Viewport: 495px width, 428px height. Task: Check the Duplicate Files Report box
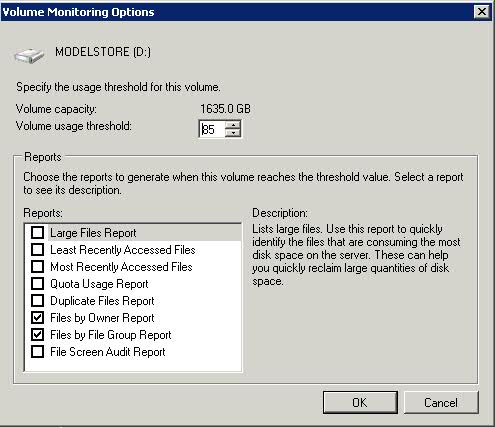coord(37,300)
